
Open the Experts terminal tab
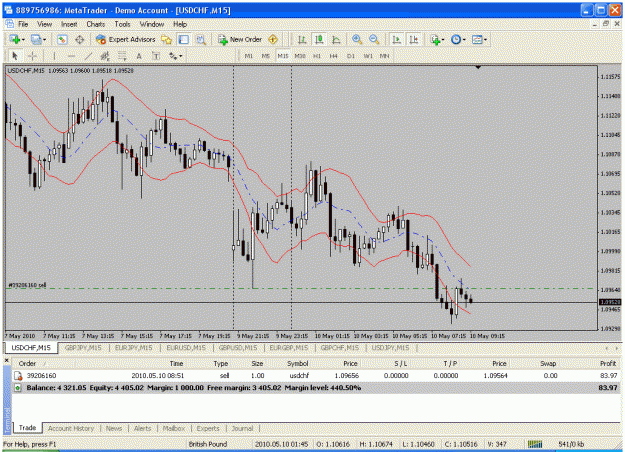[208, 428]
